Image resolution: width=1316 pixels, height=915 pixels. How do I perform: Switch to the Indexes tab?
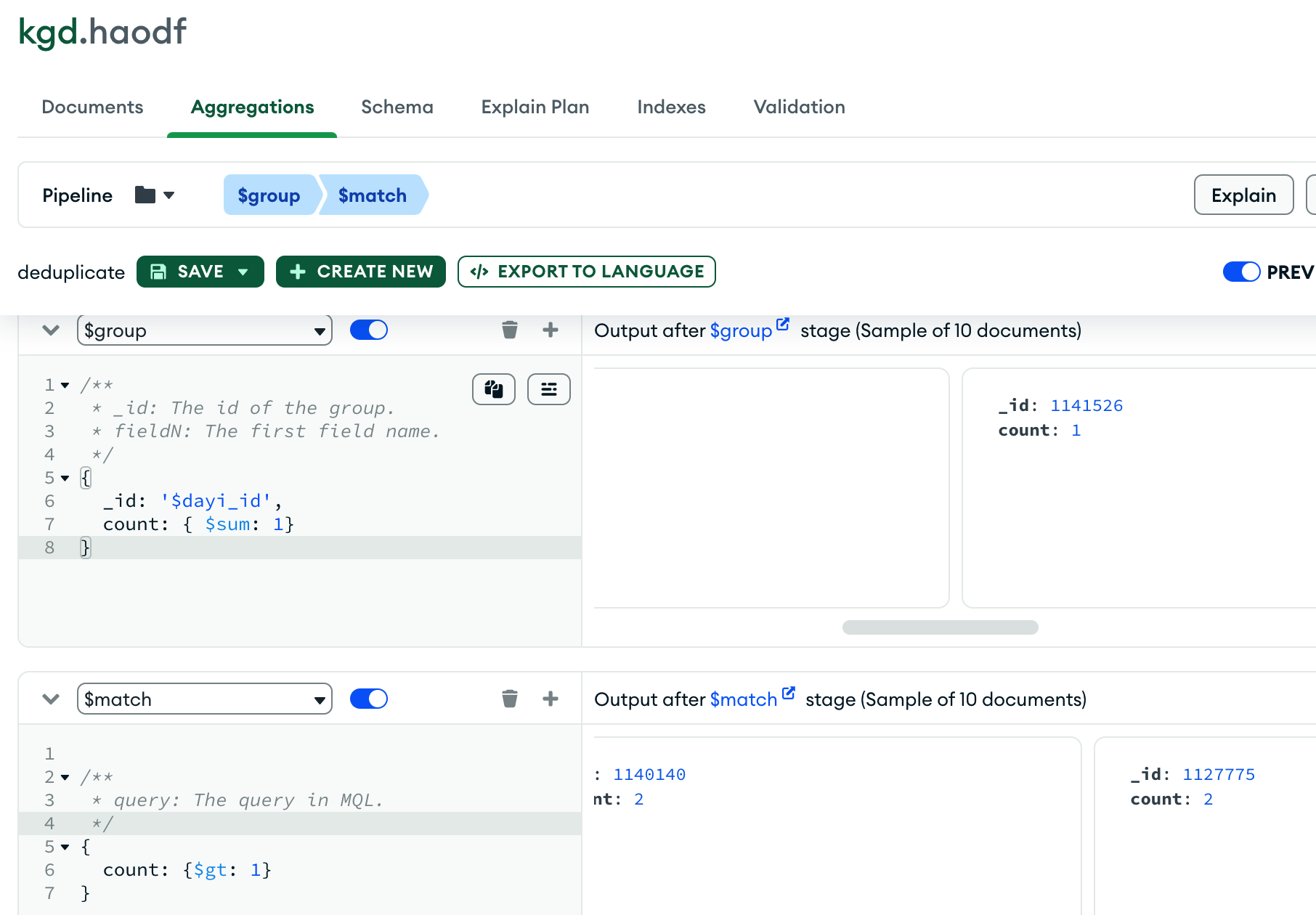coord(671,107)
